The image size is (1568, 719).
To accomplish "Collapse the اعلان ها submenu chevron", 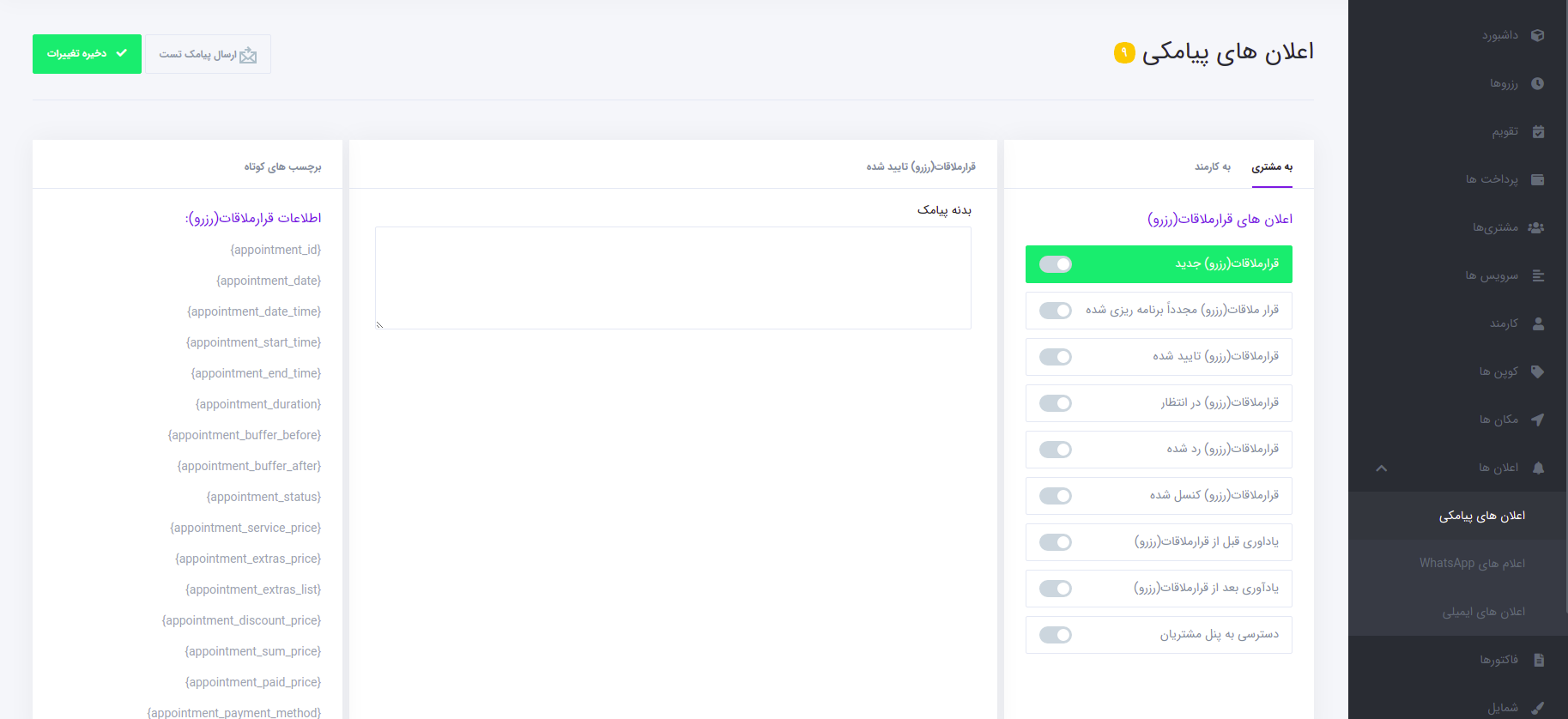I will 1381,468.
